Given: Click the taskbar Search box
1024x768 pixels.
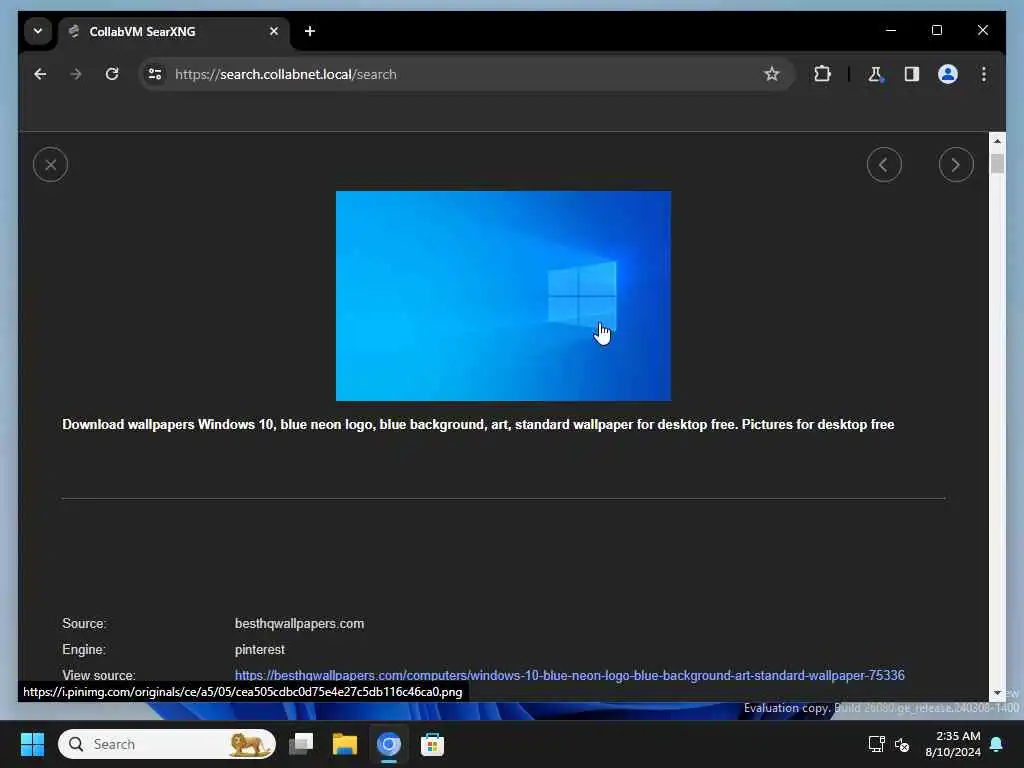Looking at the screenshot, I should tap(167, 744).
